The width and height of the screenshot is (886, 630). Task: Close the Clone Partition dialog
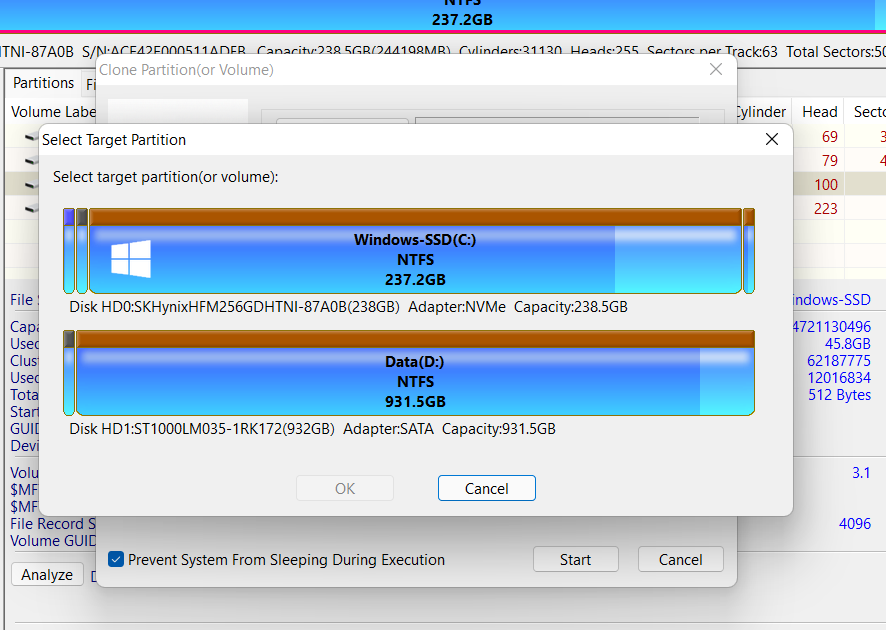(715, 70)
